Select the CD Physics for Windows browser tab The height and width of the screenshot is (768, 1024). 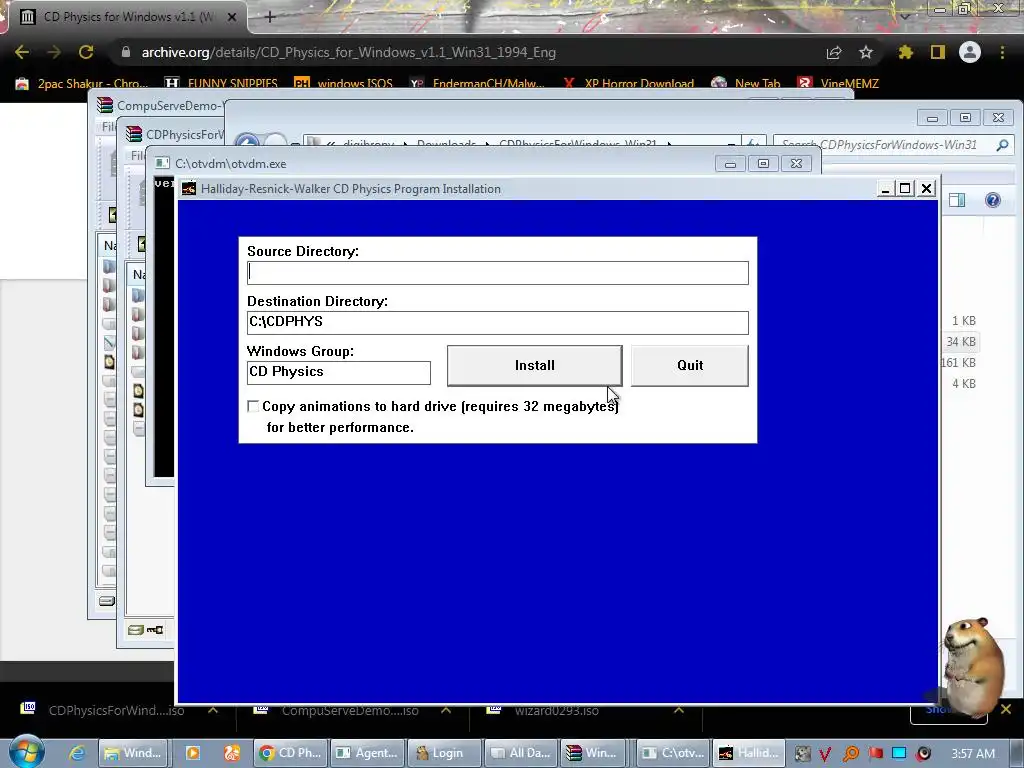pyautogui.click(x=127, y=17)
